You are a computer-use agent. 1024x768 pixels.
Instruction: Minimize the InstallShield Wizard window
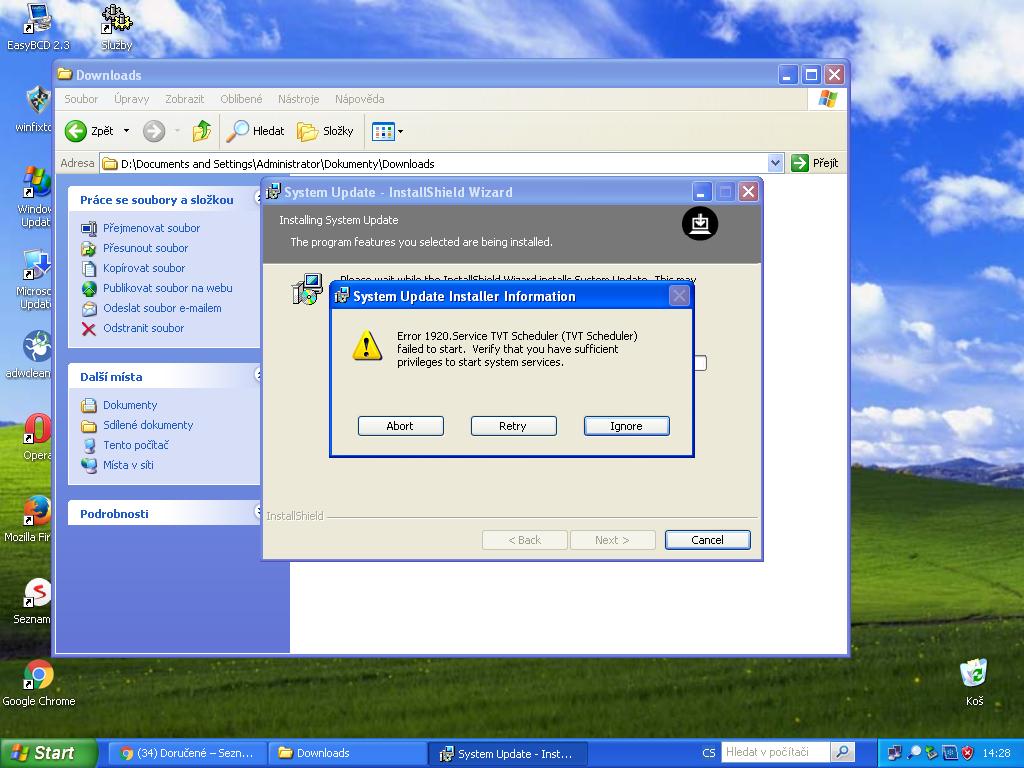[x=702, y=192]
